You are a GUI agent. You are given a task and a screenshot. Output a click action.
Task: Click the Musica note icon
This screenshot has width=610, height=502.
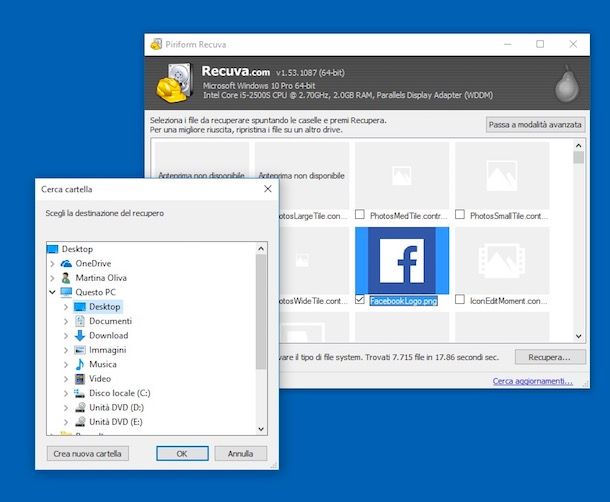coord(80,364)
